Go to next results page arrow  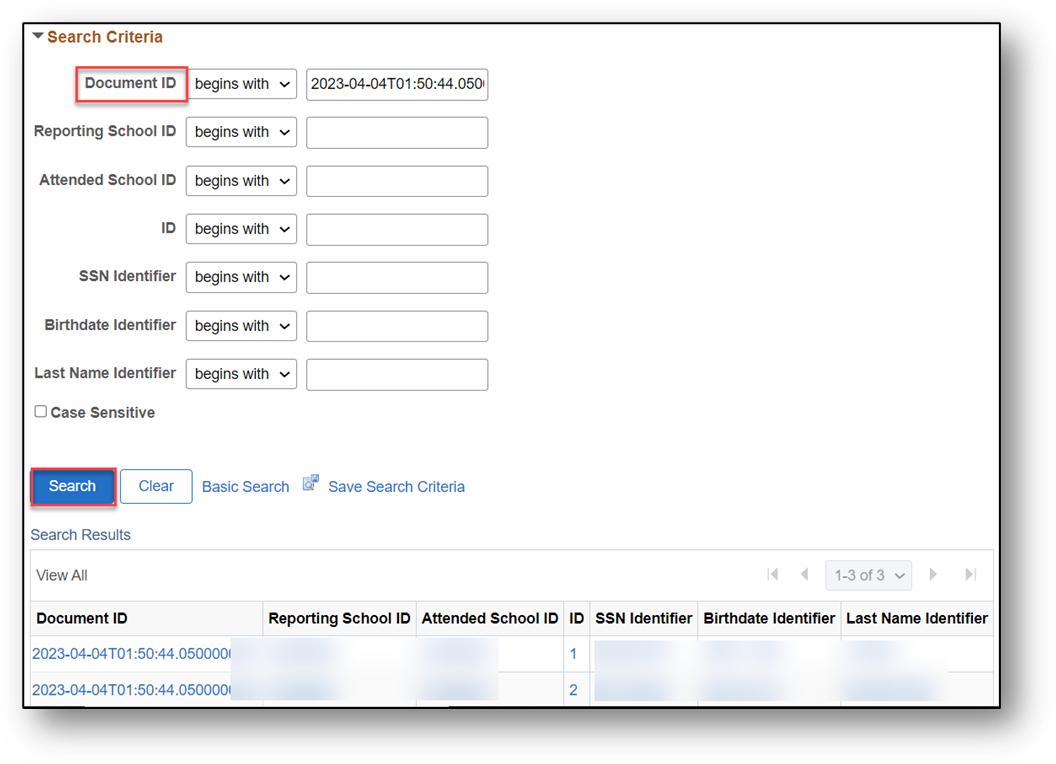pyautogui.click(x=933, y=575)
